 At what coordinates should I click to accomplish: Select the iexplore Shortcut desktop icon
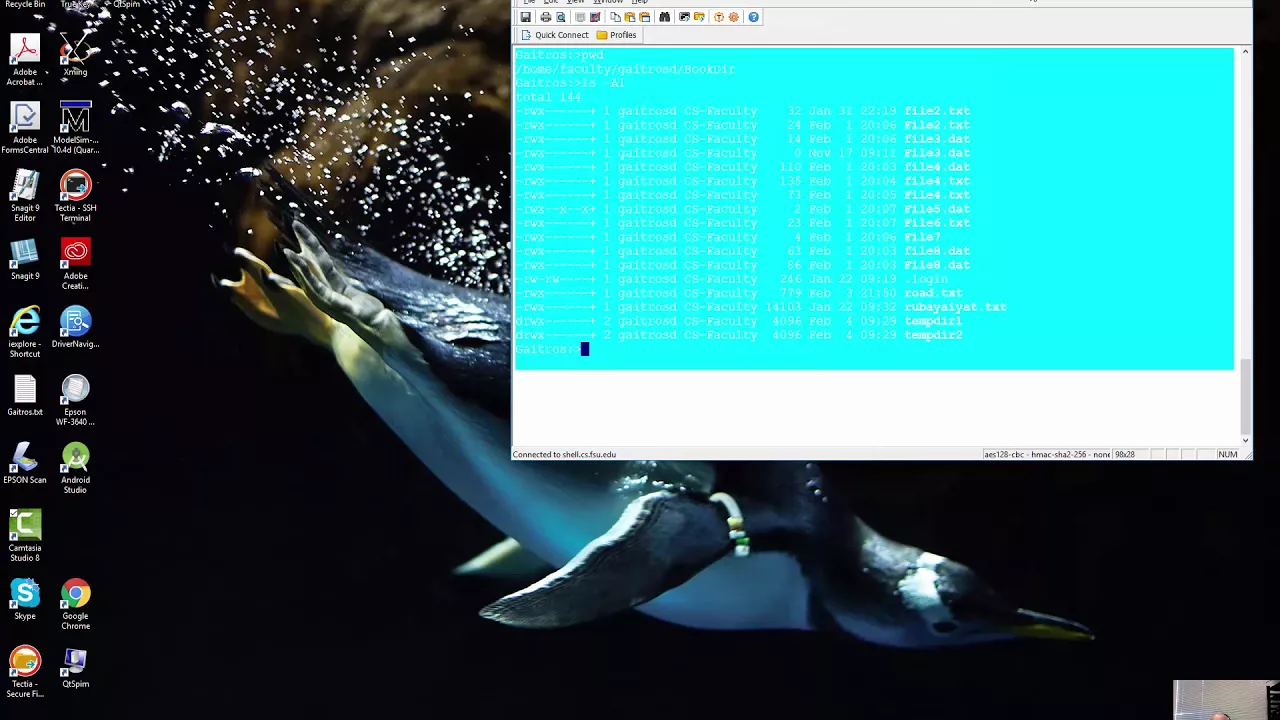coord(25,331)
